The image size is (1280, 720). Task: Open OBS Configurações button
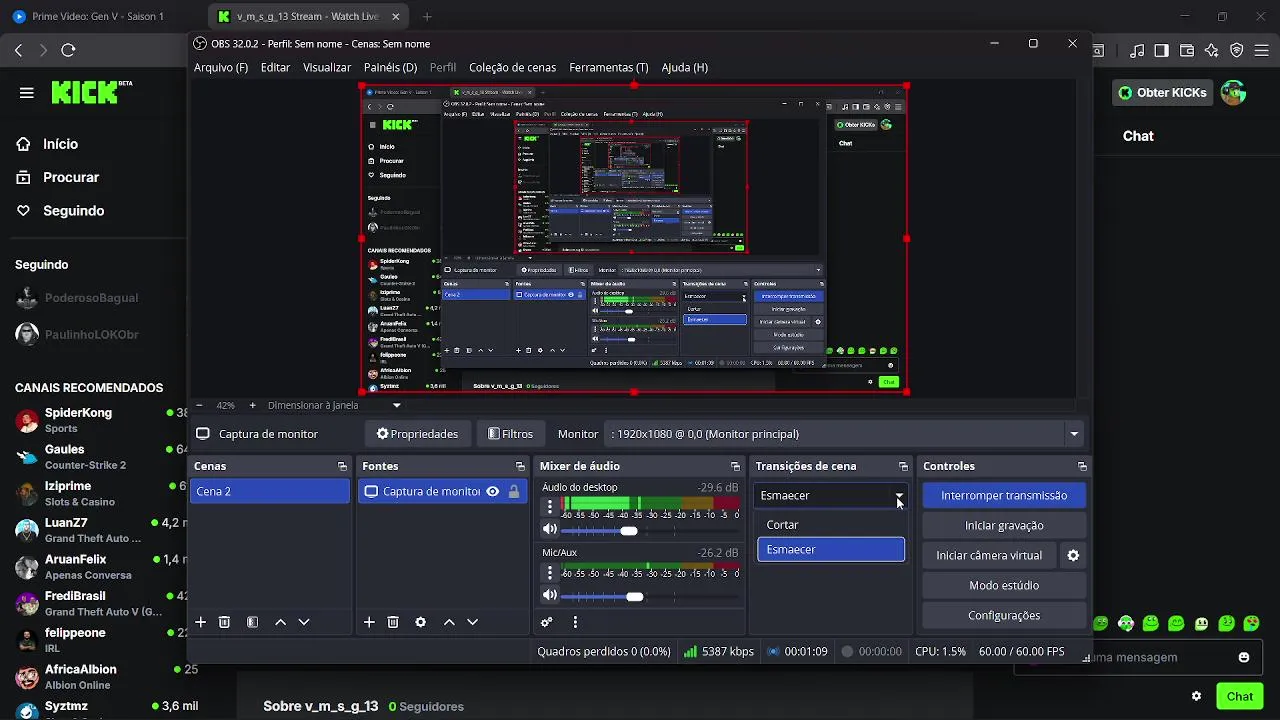(x=1004, y=615)
